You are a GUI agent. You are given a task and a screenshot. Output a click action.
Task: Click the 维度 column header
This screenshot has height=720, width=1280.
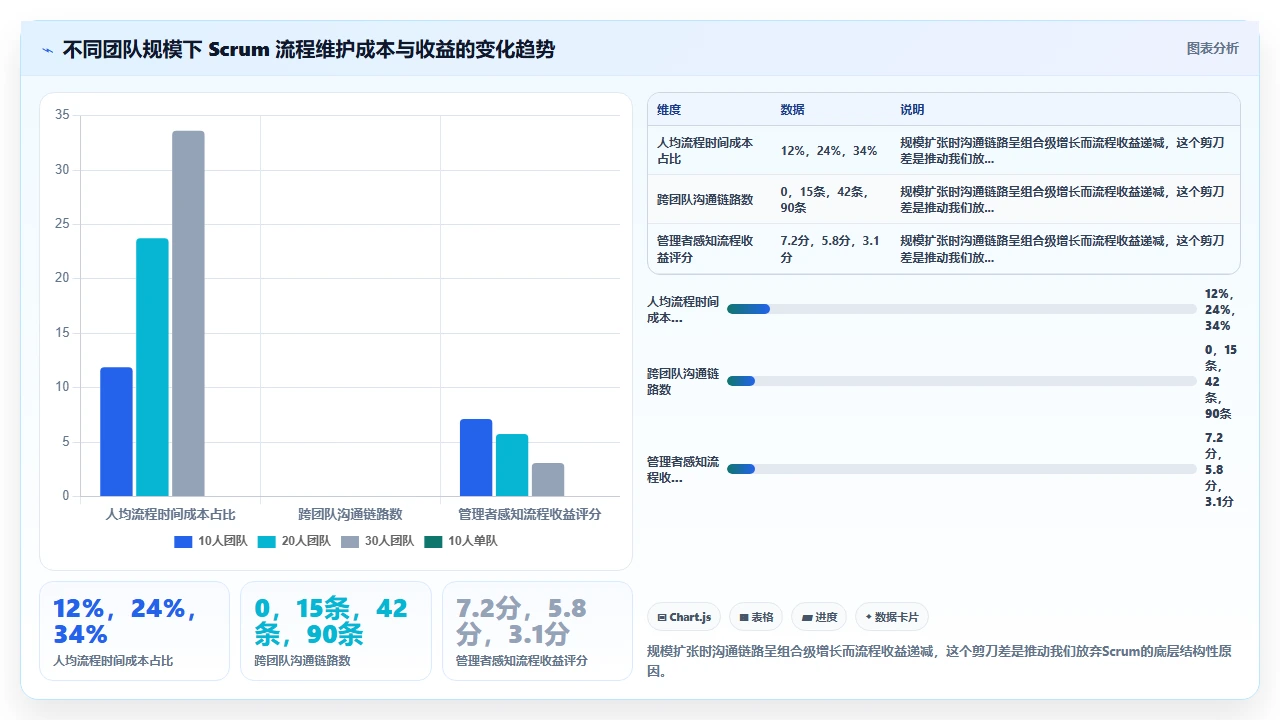(669, 110)
